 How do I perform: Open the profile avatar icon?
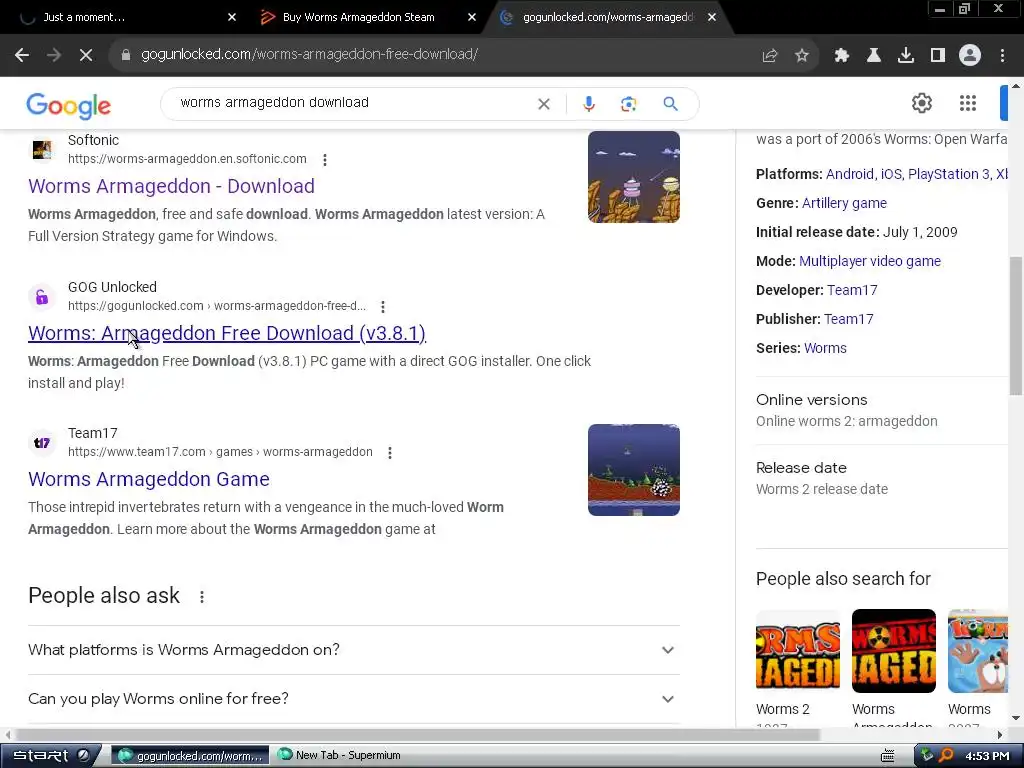(970, 56)
